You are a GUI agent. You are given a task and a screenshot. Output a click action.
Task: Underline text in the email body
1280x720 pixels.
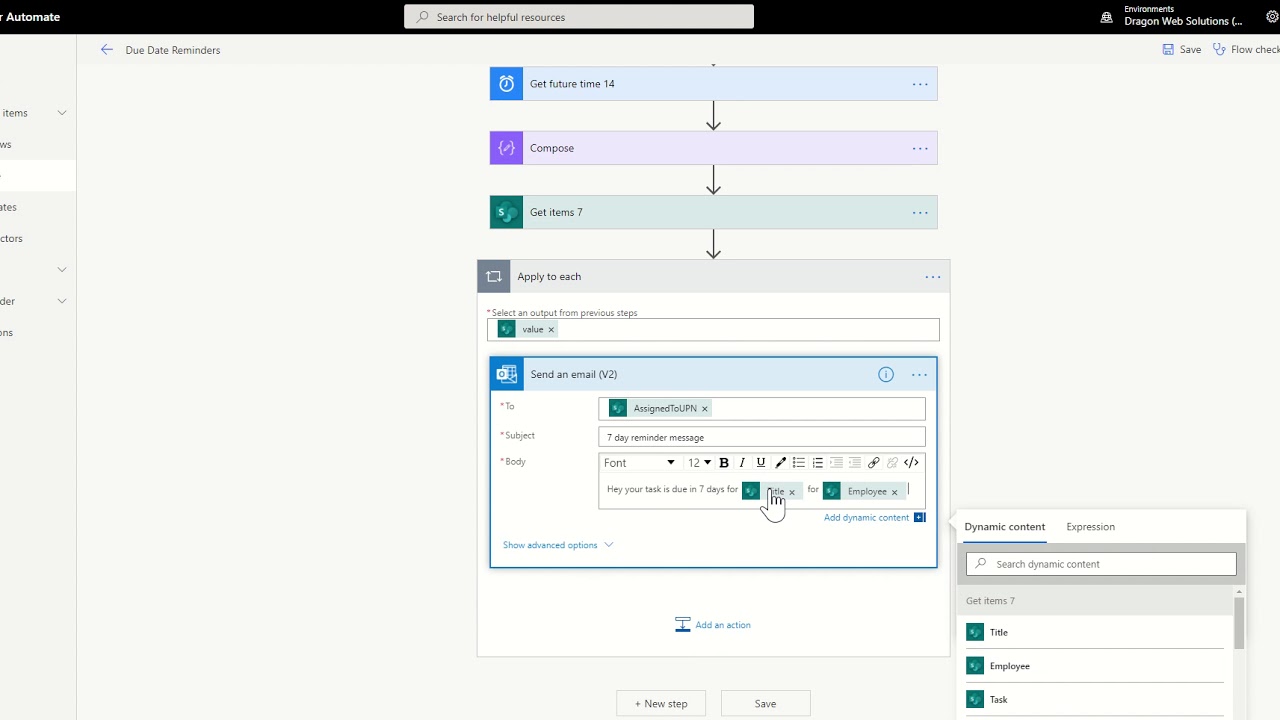click(760, 462)
